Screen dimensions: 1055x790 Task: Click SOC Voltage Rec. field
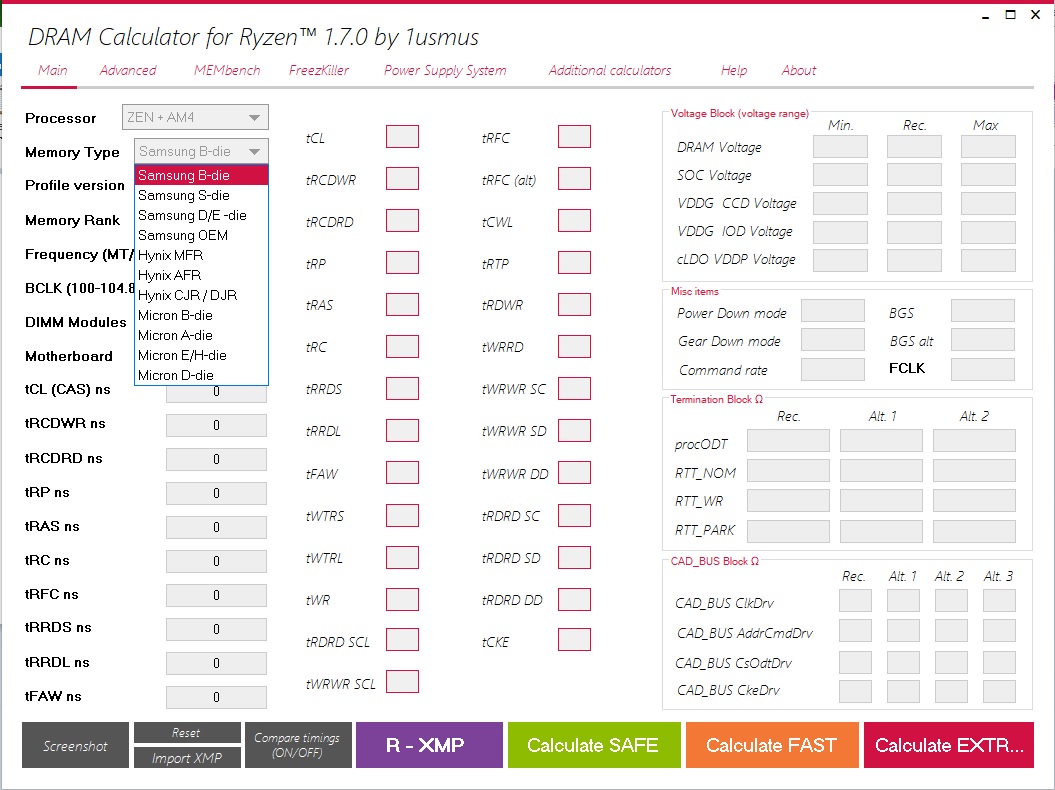(x=914, y=175)
